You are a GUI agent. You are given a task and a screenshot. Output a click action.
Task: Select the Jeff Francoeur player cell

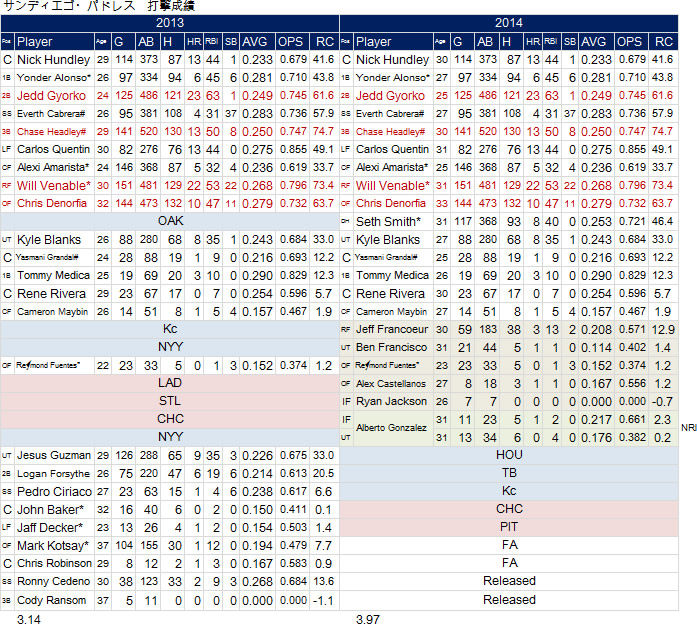[393, 329]
